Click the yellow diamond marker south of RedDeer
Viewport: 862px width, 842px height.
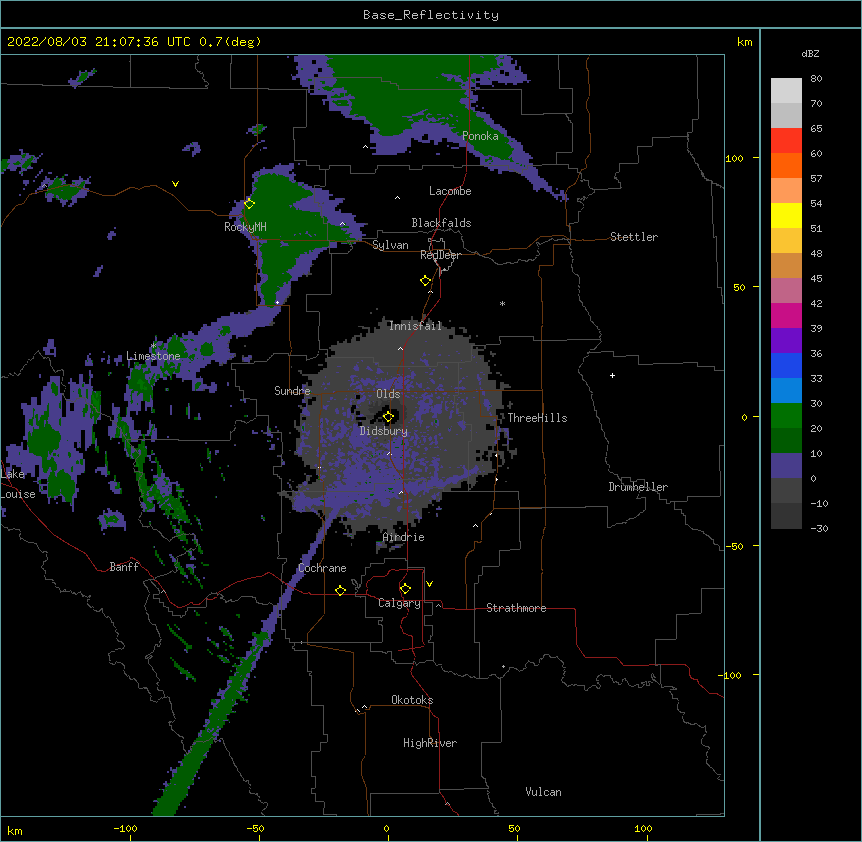coord(426,281)
